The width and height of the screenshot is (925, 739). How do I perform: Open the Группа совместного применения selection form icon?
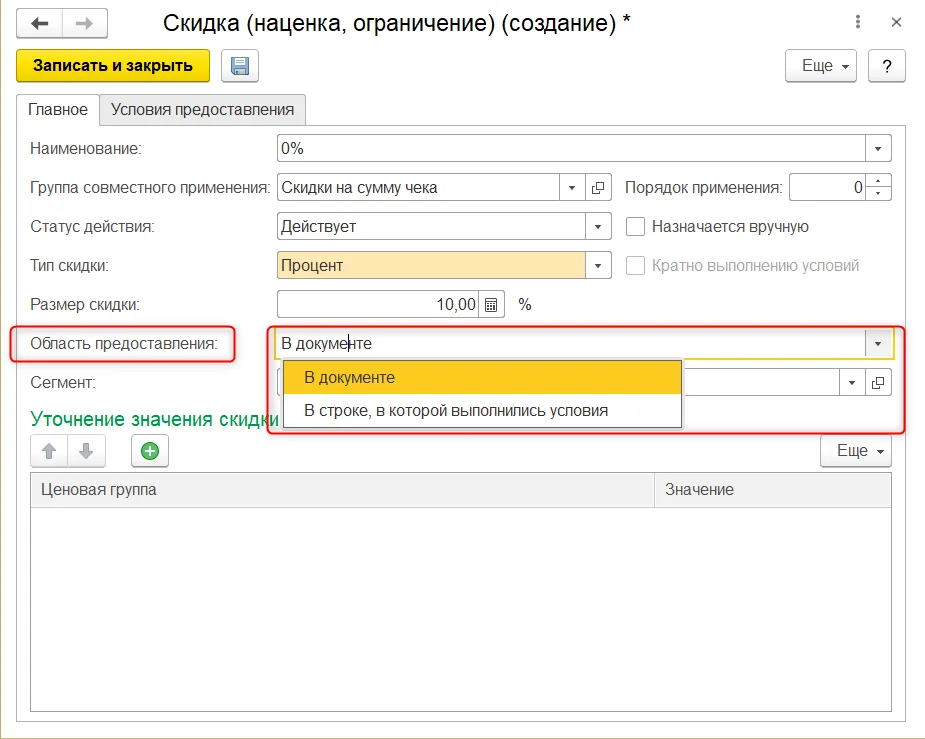click(598, 188)
